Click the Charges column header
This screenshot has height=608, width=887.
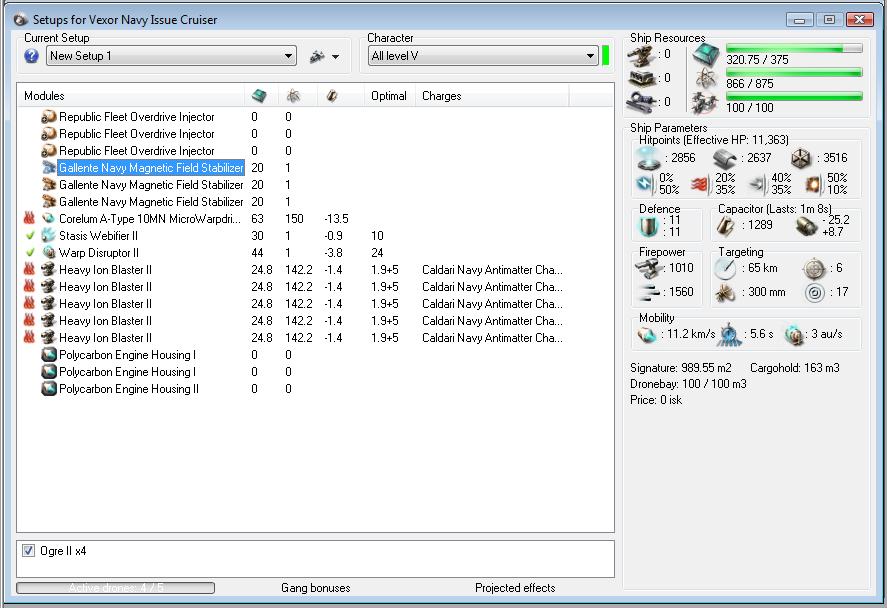pos(441,96)
